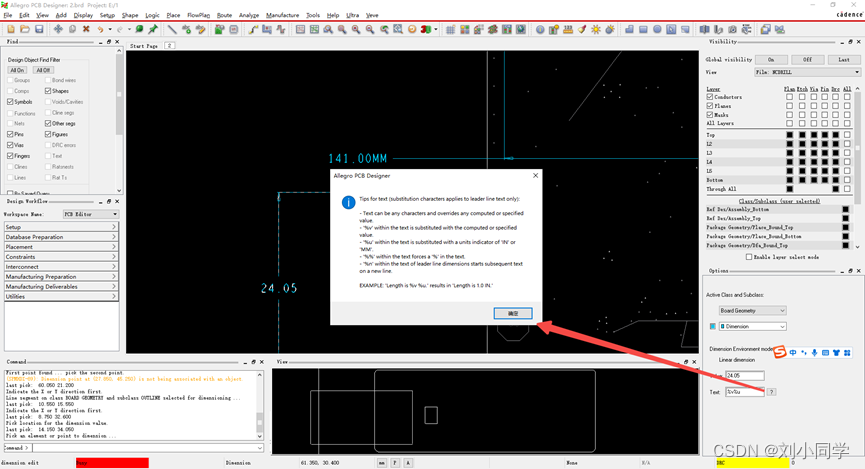Click the cyan Dimension subclass color swatch
The image size is (865, 469).
[713, 327]
